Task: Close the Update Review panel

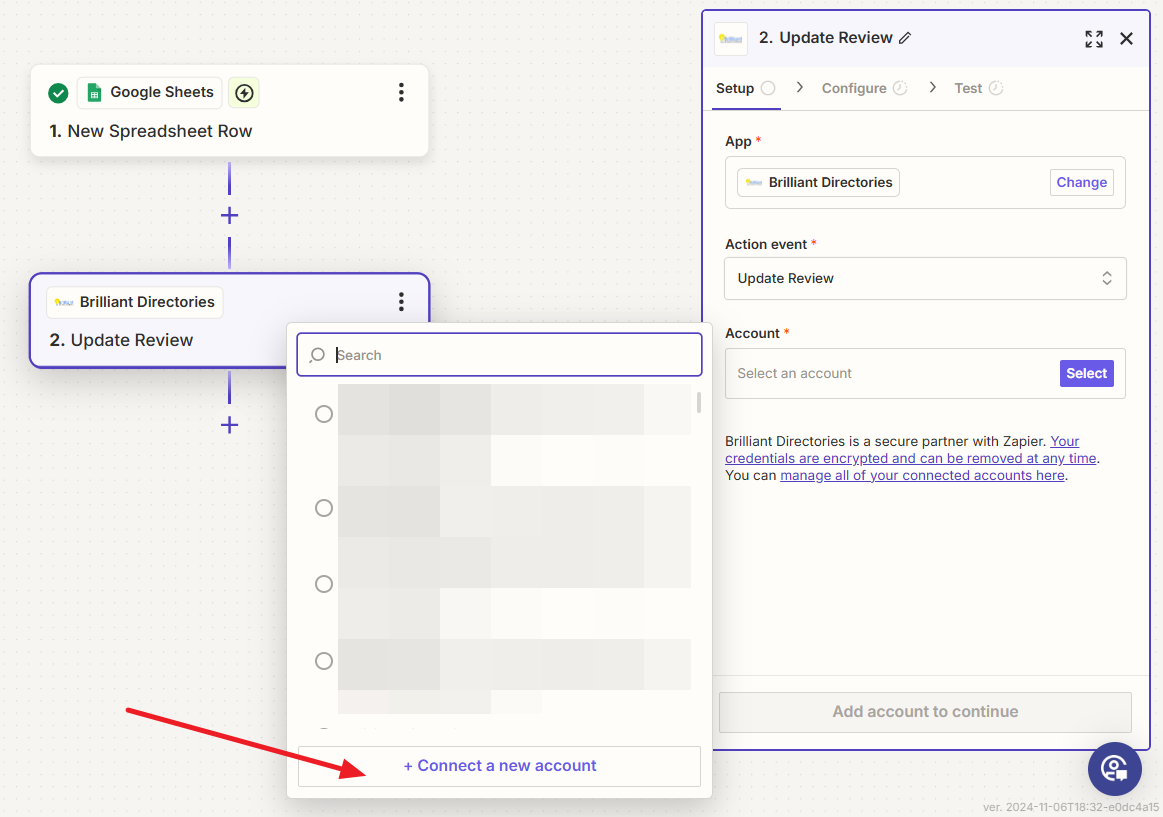Action: pyautogui.click(x=1126, y=39)
